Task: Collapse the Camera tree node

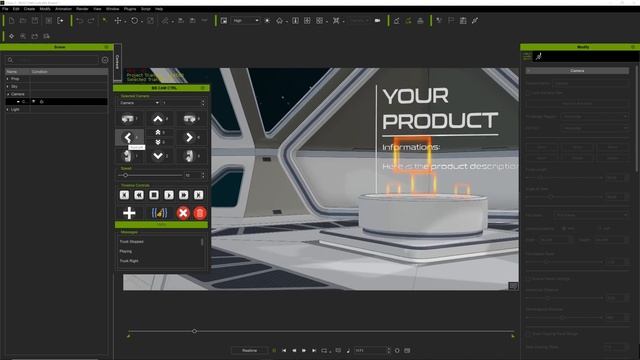Action: click(x=8, y=94)
